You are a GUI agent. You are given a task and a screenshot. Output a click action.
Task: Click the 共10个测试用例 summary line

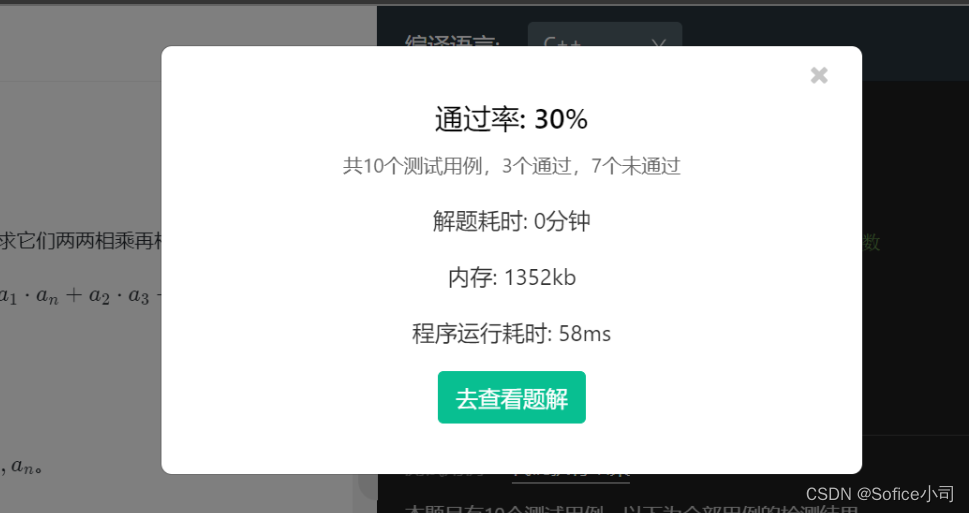point(512,166)
